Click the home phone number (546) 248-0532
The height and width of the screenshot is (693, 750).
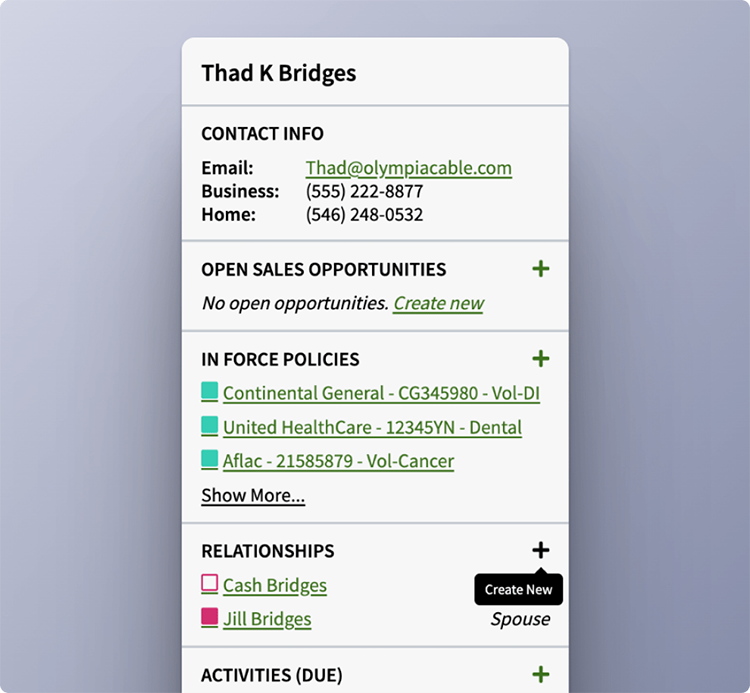coord(364,215)
